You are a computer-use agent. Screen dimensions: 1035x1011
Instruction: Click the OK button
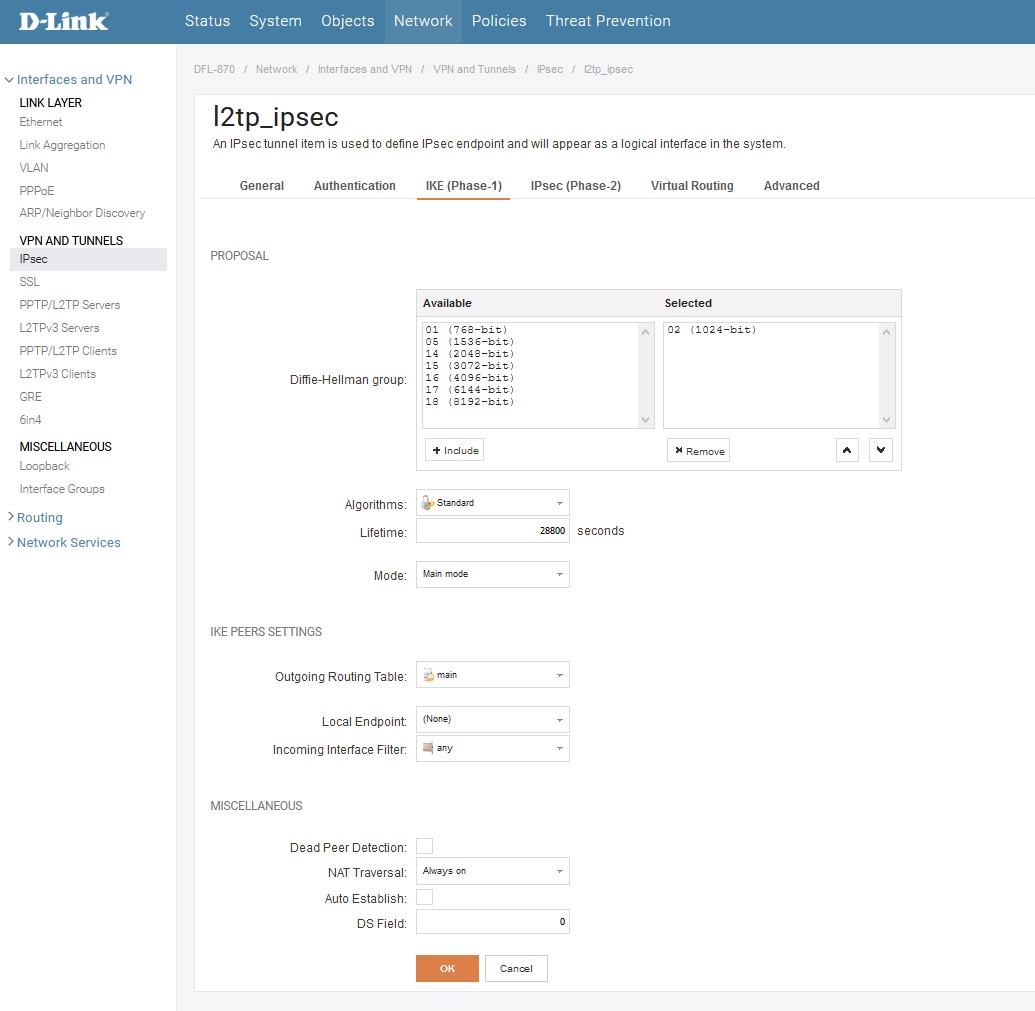(x=447, y=968)
